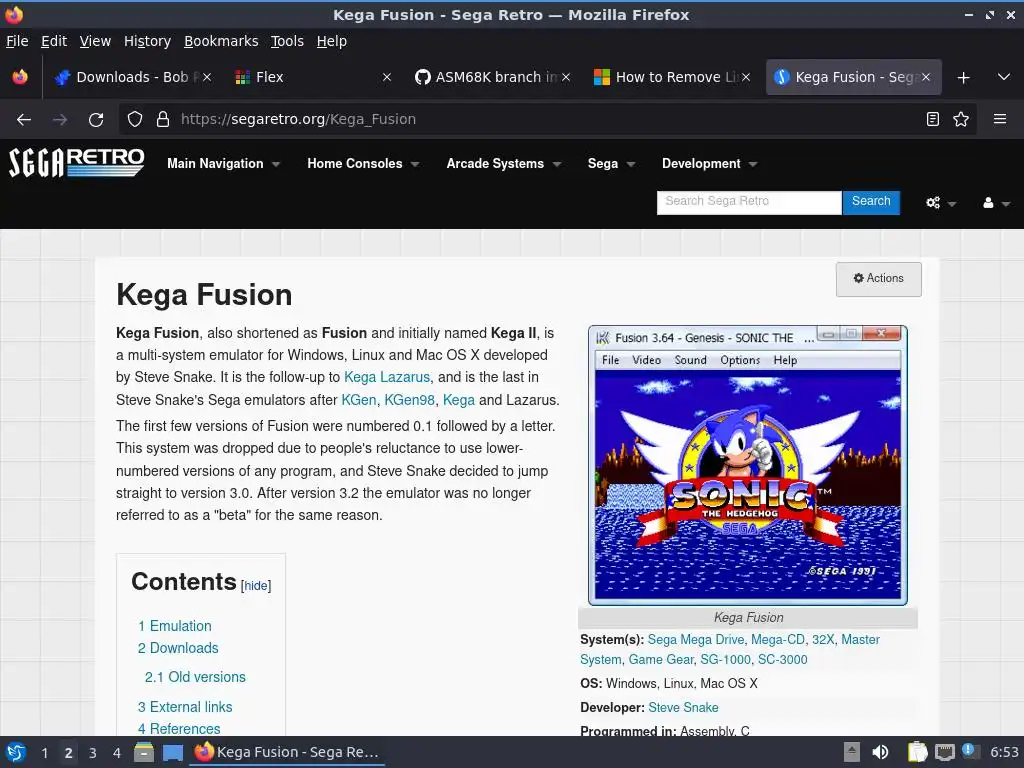This screenshot has height=768, width=1024.
Task: Open the History menu
Action: pyautogui.click(x=147, y=41)
